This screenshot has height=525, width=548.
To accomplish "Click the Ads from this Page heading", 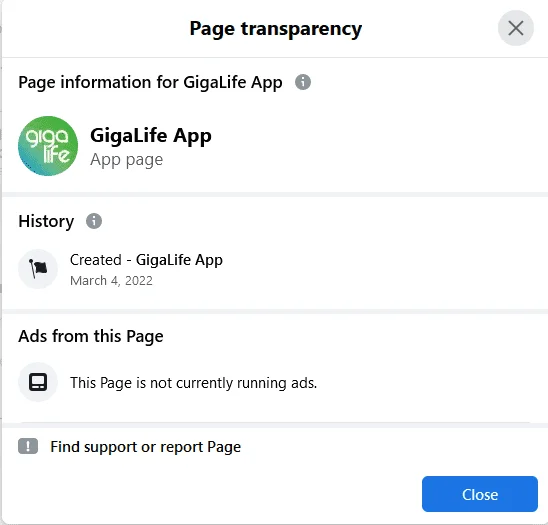I will (91, 336).
